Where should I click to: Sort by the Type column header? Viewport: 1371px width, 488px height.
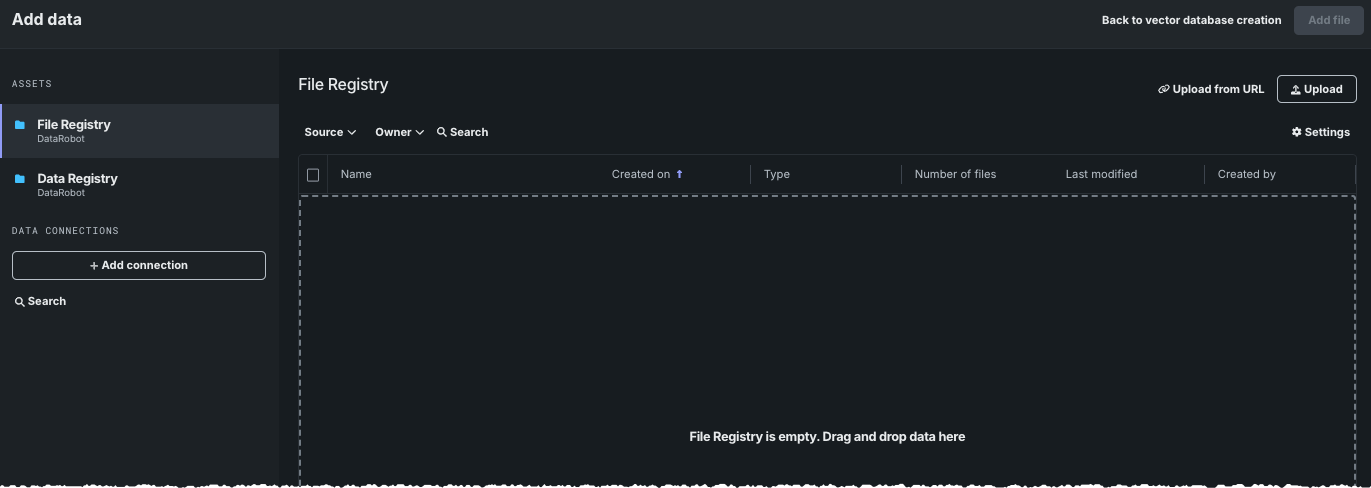tap(777, 174)
